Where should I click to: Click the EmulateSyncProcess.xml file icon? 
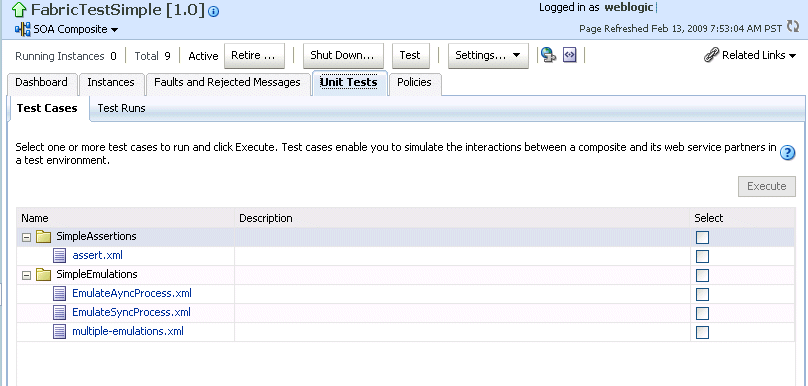coord(60,313)
